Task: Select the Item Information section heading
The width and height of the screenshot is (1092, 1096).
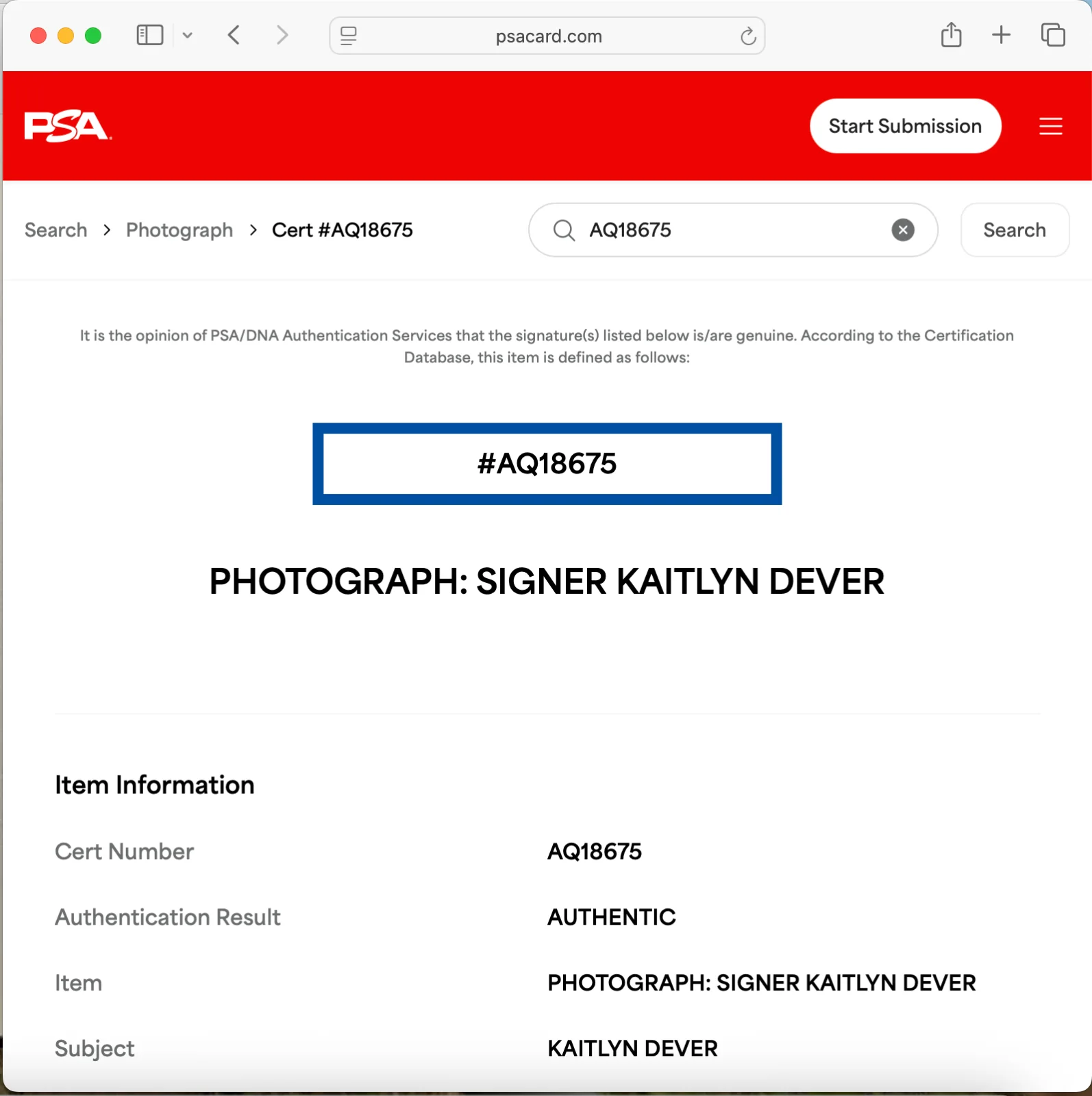Action: click(155, 785)
